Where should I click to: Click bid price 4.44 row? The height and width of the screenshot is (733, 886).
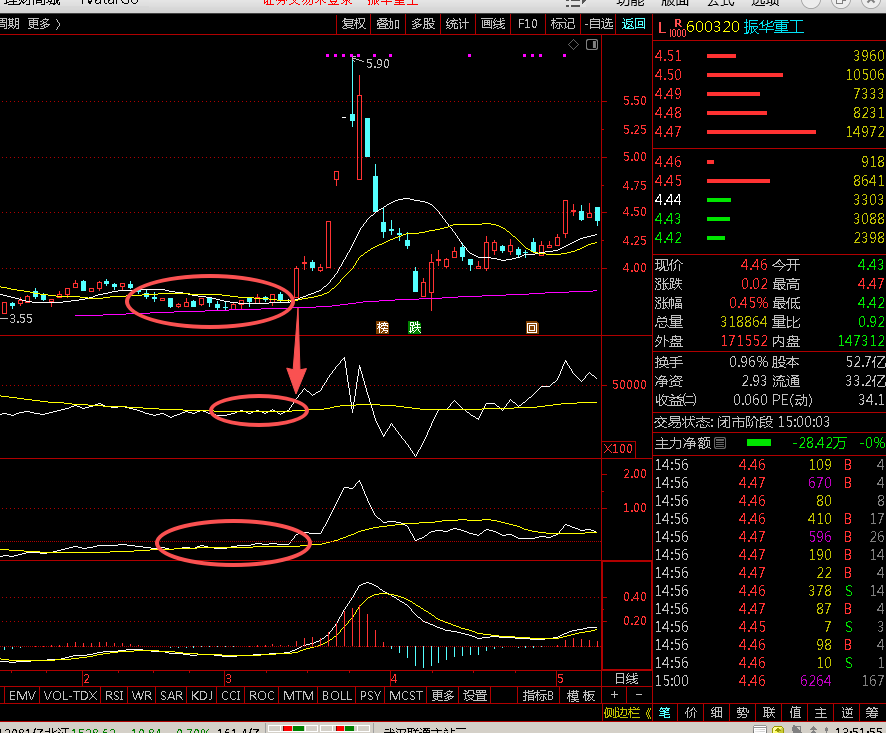(769, 200)
